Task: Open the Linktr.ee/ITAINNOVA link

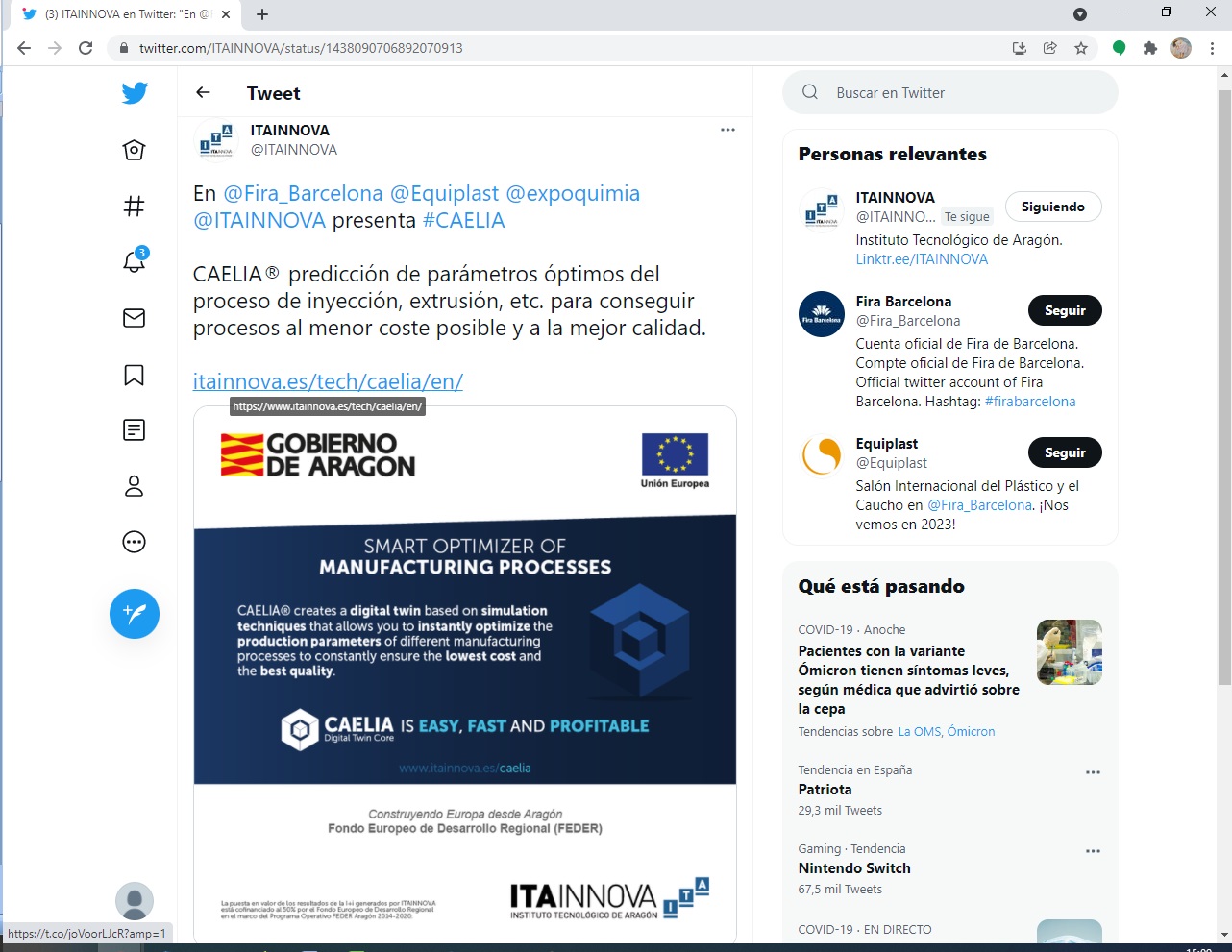Action: [922, 259]
